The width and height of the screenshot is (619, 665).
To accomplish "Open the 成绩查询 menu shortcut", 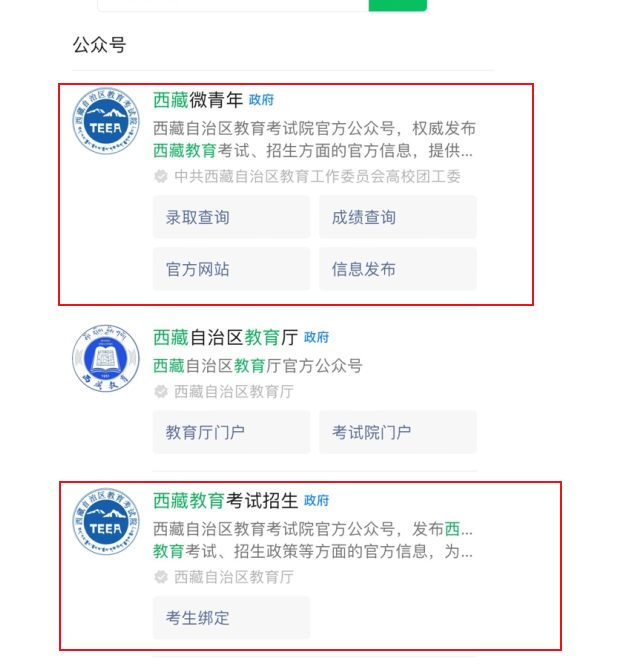I will point(398,217).
